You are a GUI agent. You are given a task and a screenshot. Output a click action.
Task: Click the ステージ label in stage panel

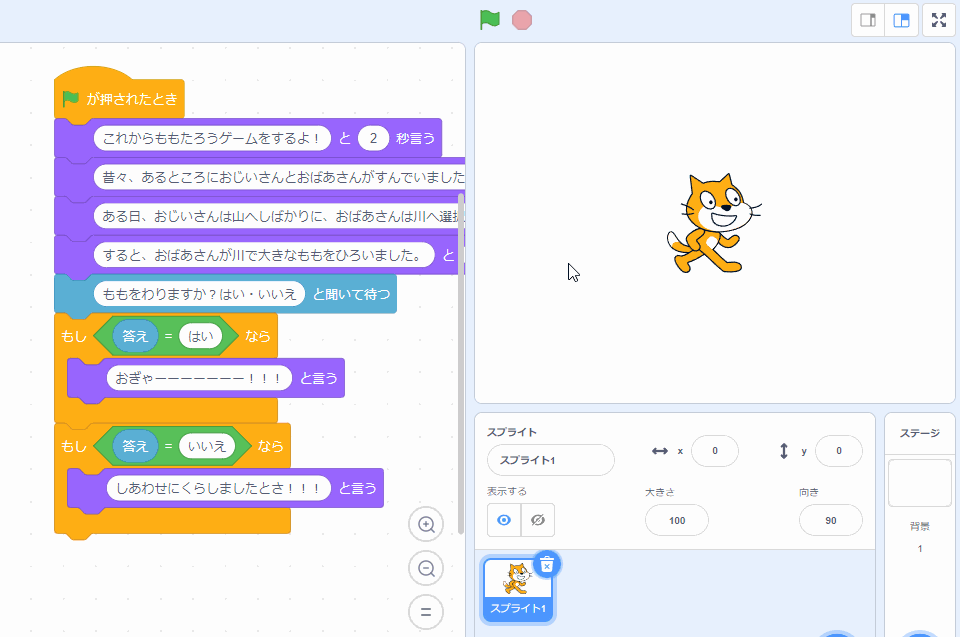[920, 433]
